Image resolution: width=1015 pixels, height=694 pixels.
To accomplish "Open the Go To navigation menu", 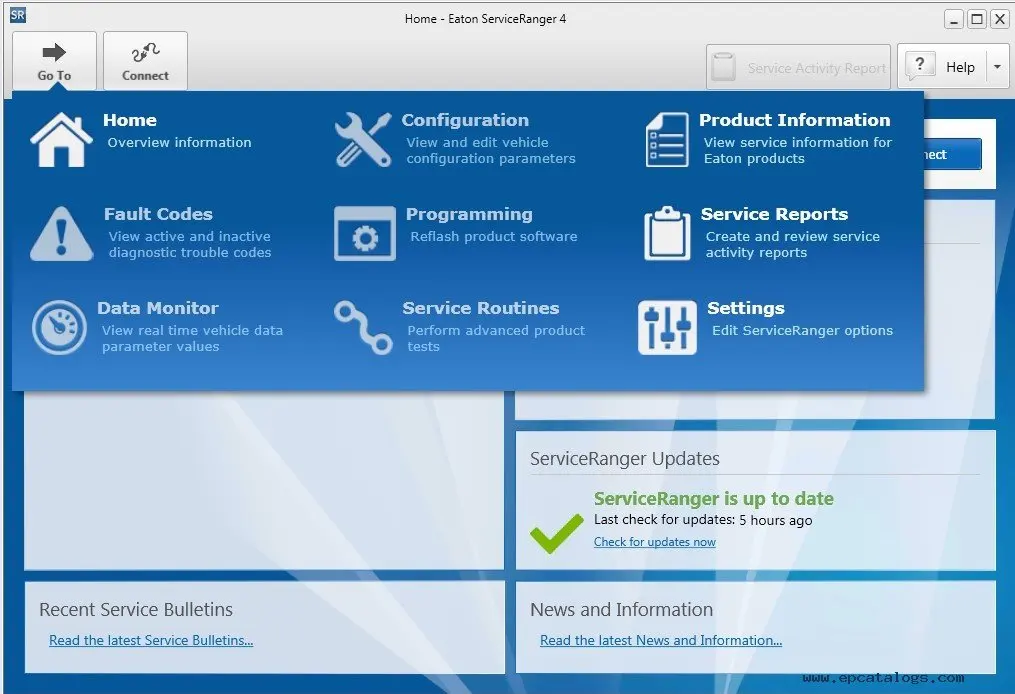I will tap(54, 61).
